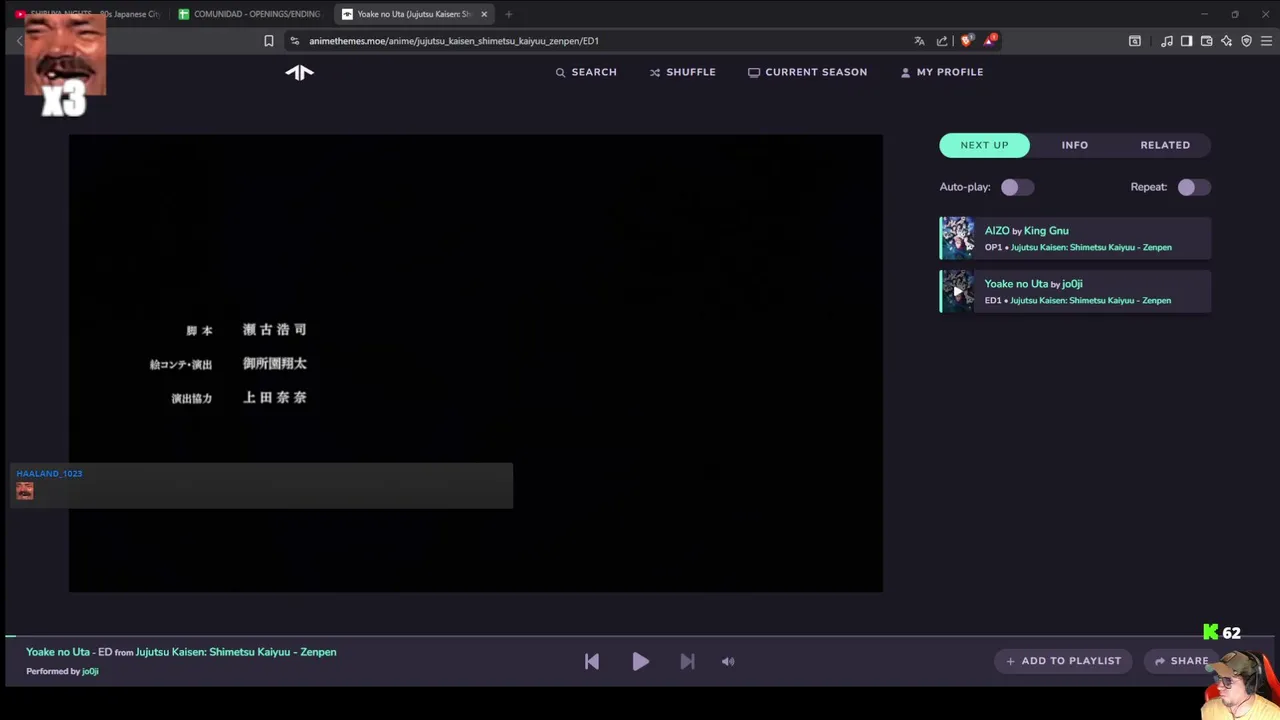Screen dimensions: 1280x720
Task: Open the Related tab
Action: point(1165,145)
